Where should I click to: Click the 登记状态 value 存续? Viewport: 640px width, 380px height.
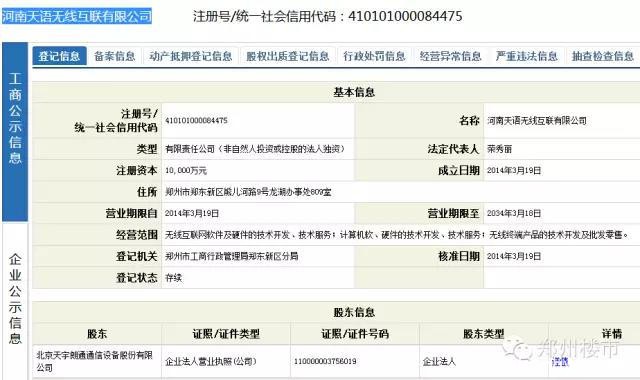[x=173, y=278]
